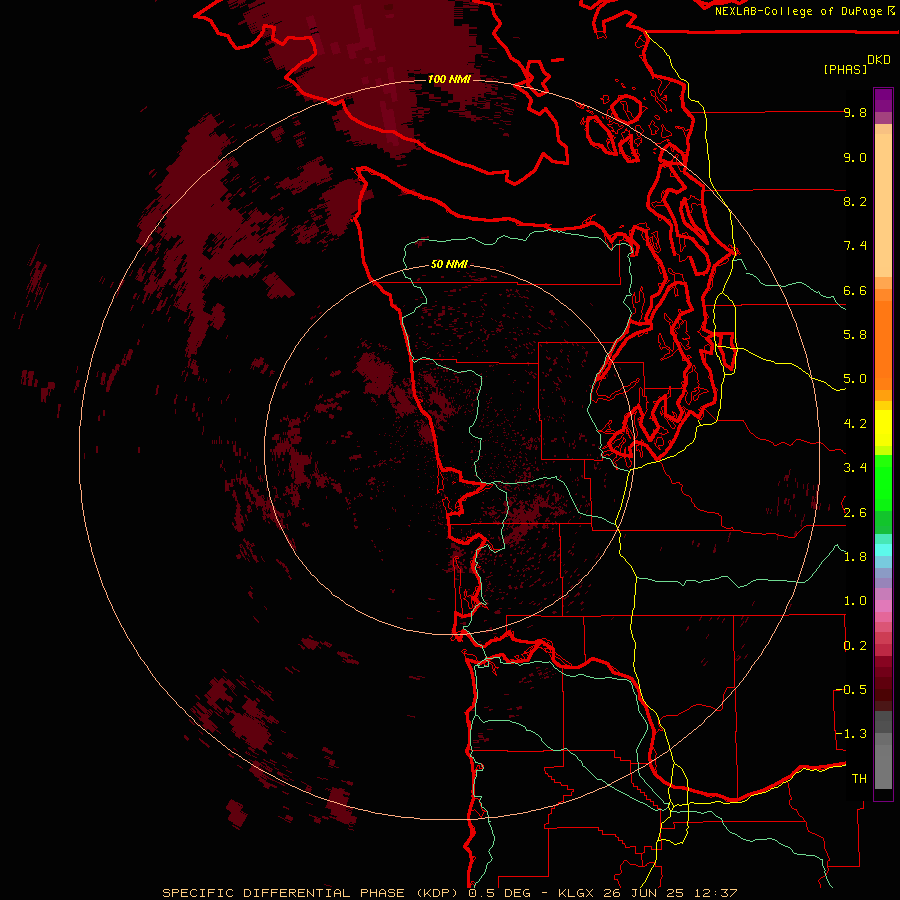
Task: Click the 1.0 scale value
Action: pos(855,601)
